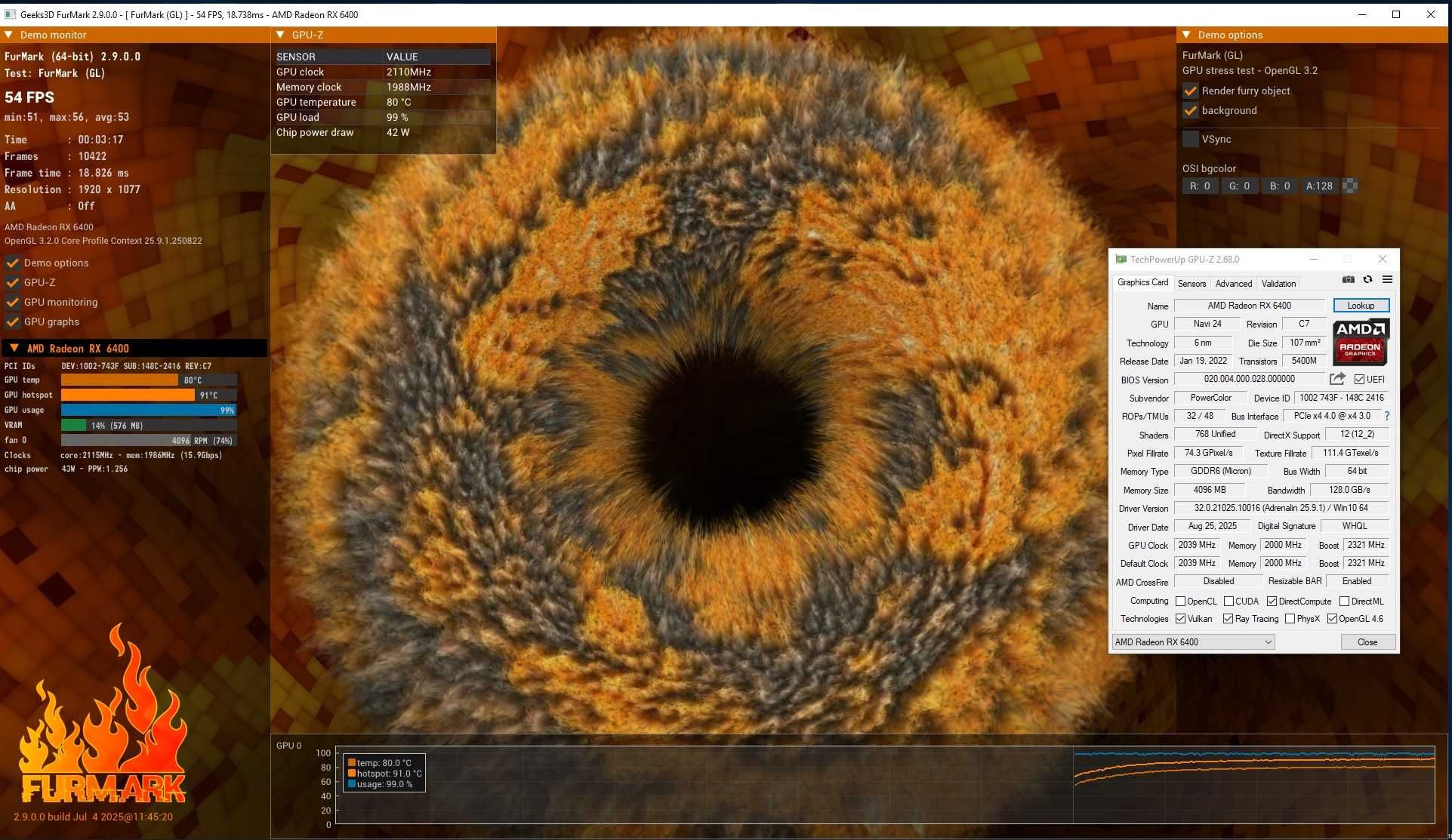Image resolution: width=1452 pixels, height=840 pixels.
Task: Click the GPU usage 99% bar
Action: coord(149,410)
